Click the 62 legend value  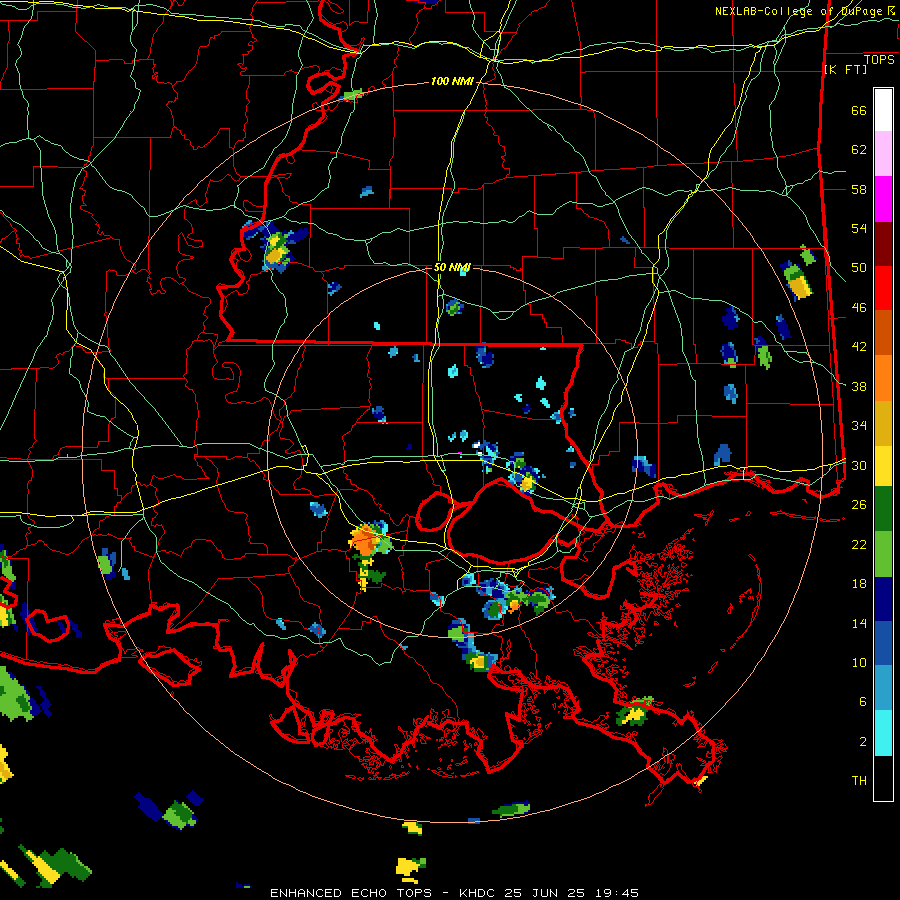[859, 150]
